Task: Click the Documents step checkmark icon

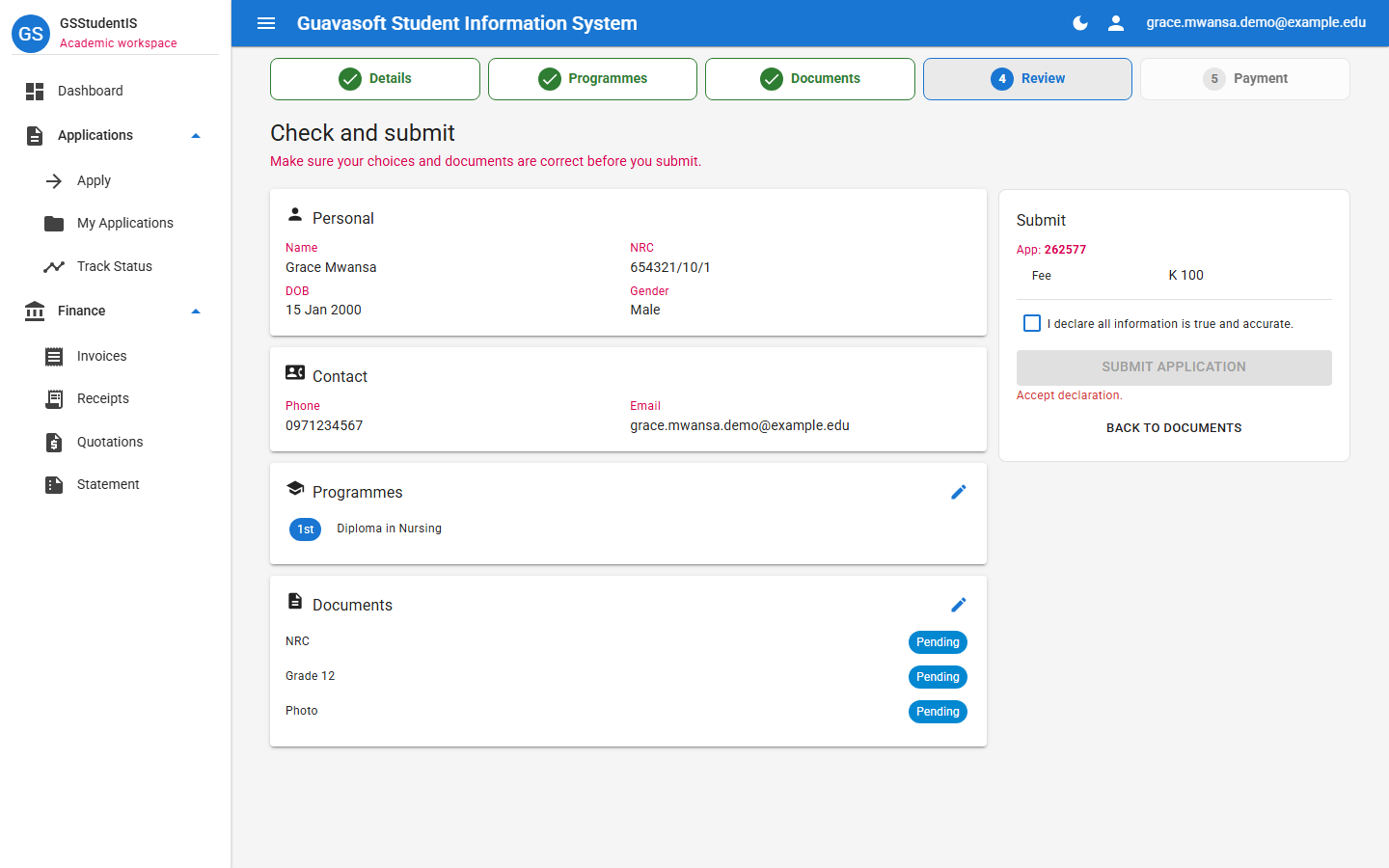Action: [772, 79]
